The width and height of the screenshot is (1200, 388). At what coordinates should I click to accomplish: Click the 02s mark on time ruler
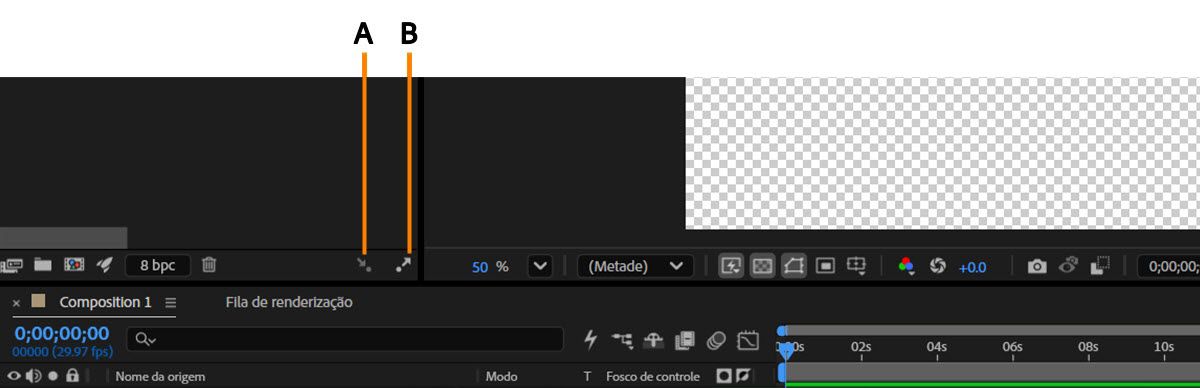click(x=861, y=347)
